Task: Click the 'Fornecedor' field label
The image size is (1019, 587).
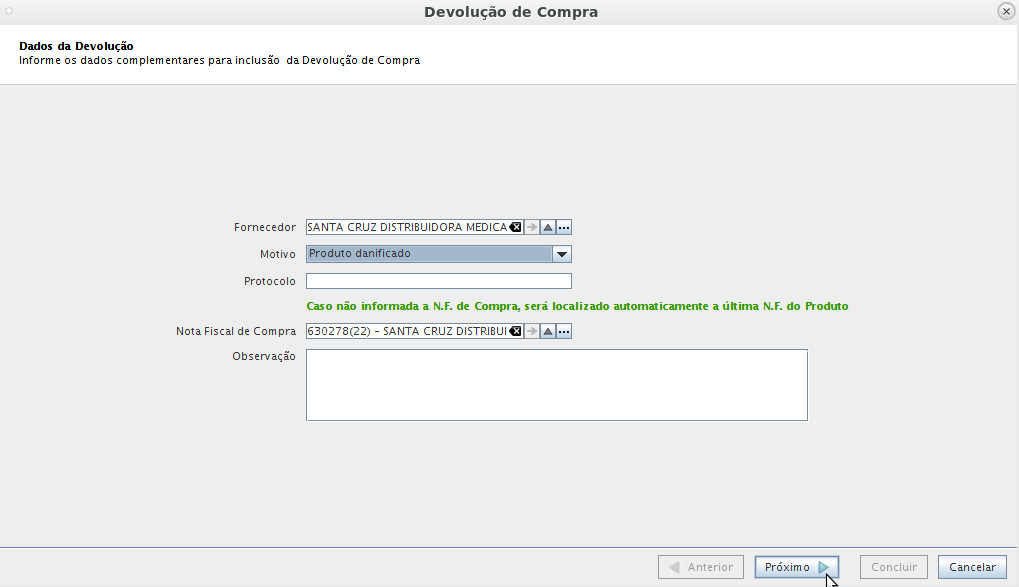Action: (x=264, y=227)
